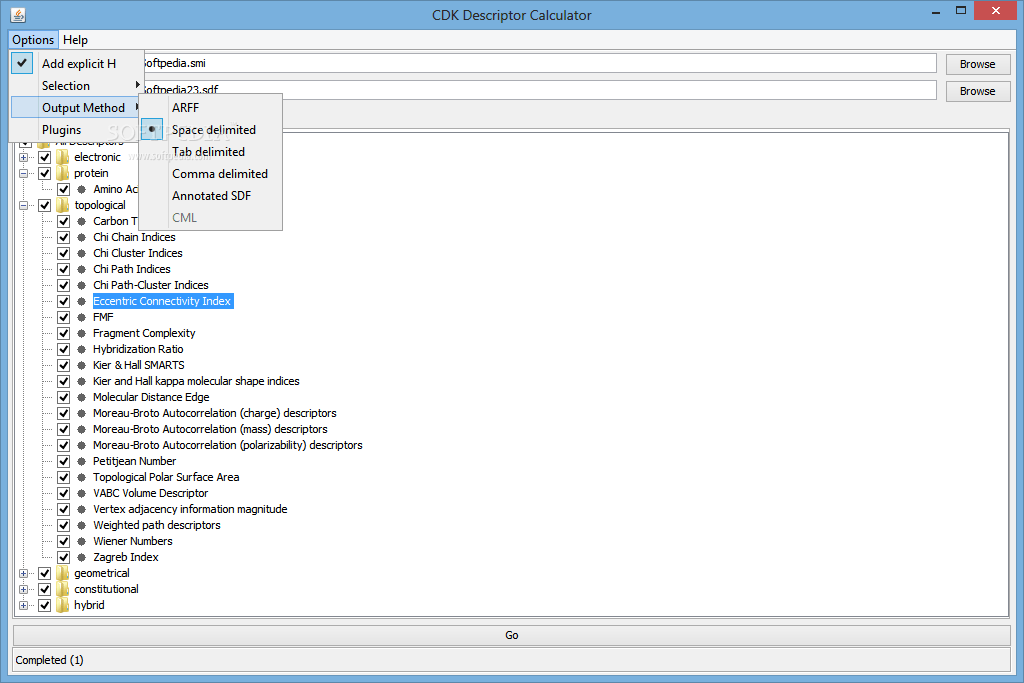This screenshot has width=1024, height=683.
Task: Click the input file path field with .smi
Action: 539,63
